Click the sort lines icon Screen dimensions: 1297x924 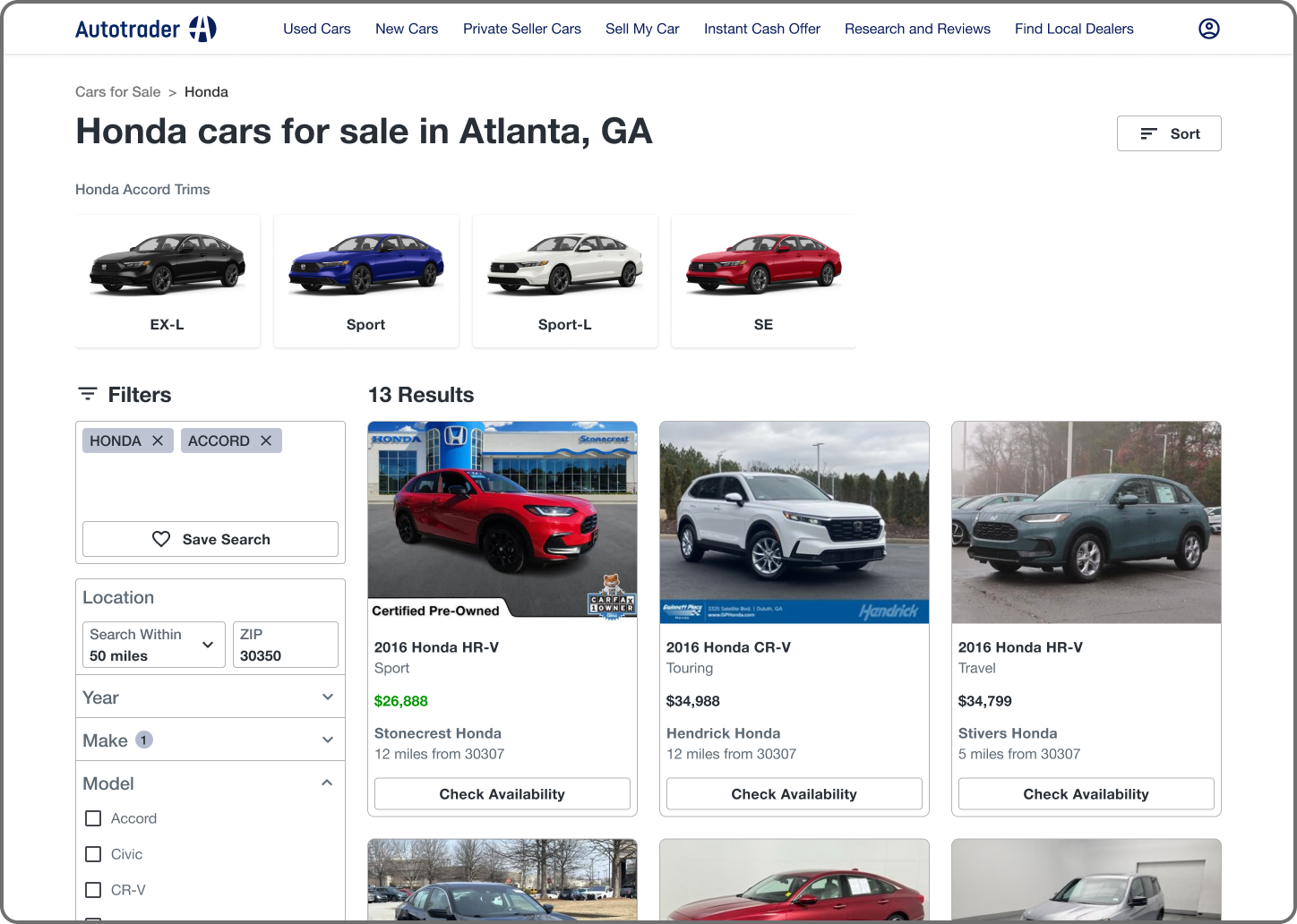click(x=1148, y=133)
